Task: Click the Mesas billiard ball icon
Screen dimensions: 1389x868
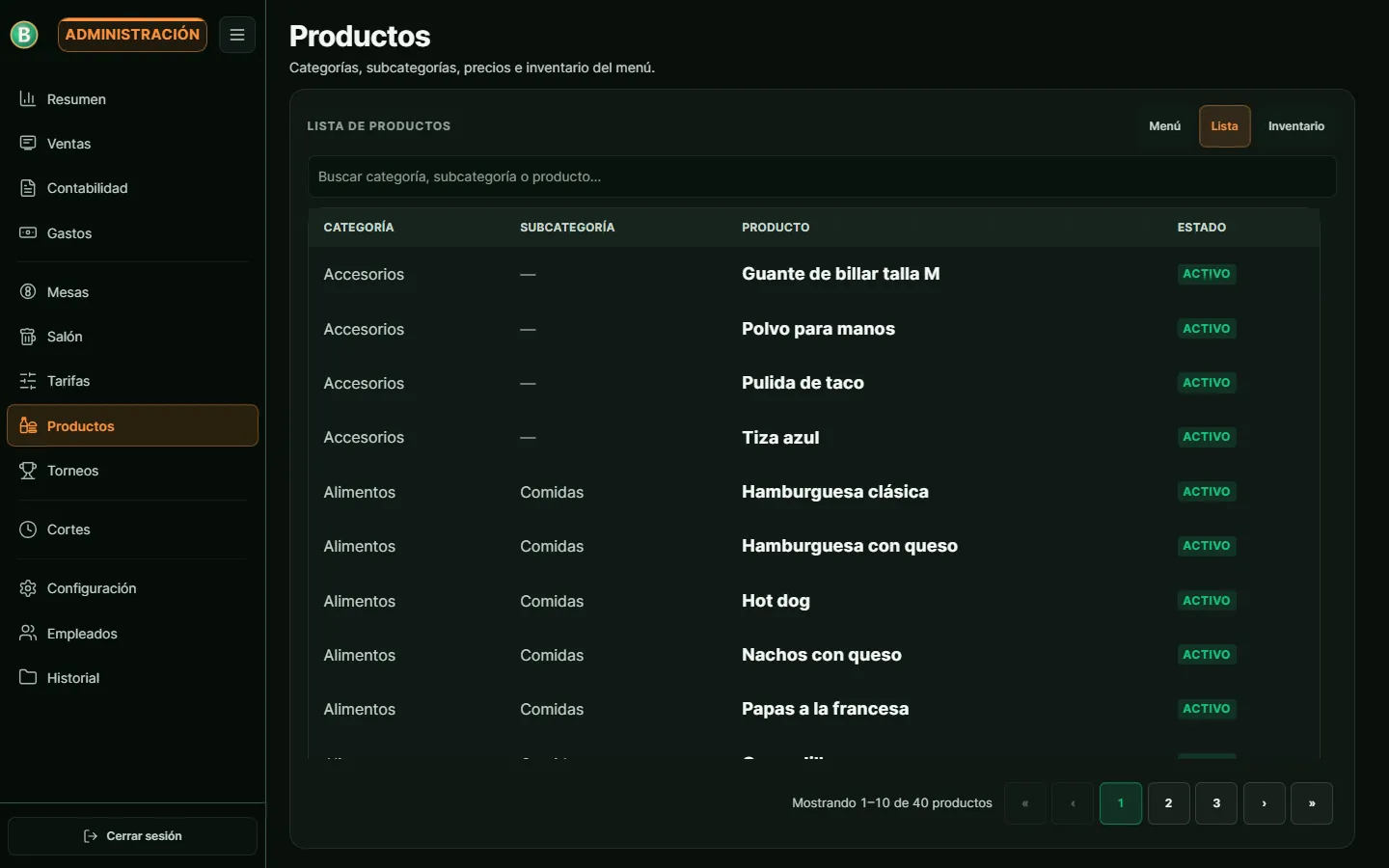Action: click(28, 291)
